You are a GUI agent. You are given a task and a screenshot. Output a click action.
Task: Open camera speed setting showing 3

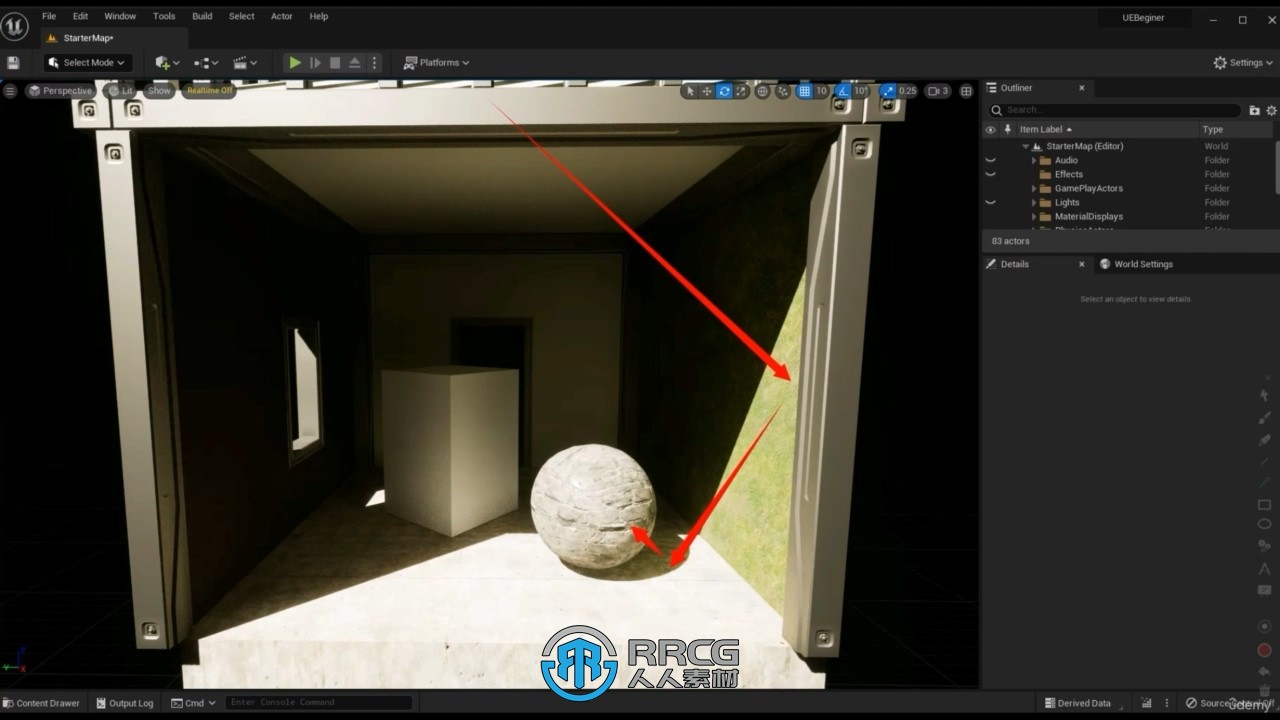tap(938, 91)
